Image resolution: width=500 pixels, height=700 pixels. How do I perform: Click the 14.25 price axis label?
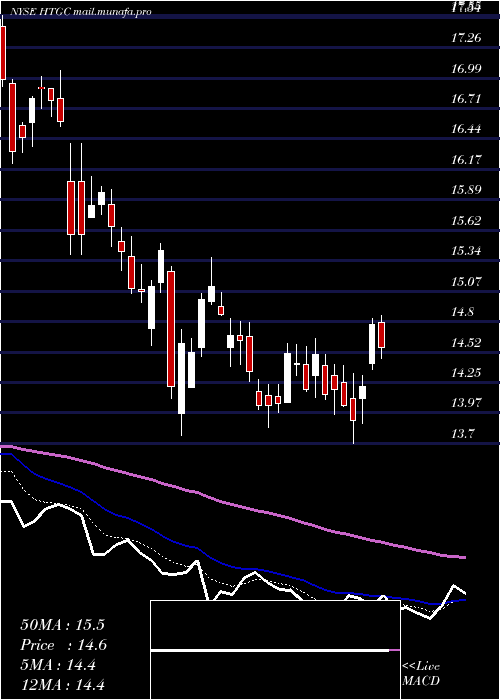point(466,373)
